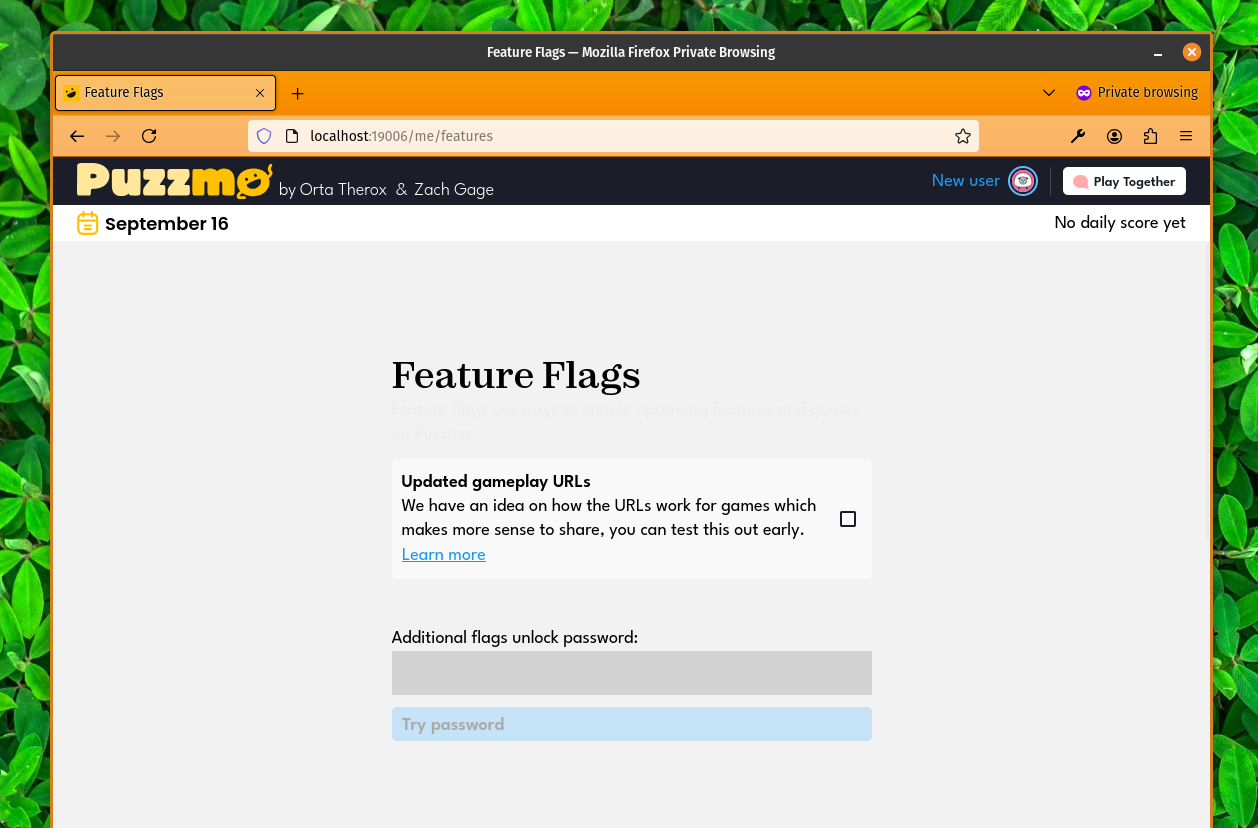Open the application hamburger menu
Image resolution: width=1258 pixels, height=828 pixels.
(1186, 136)
